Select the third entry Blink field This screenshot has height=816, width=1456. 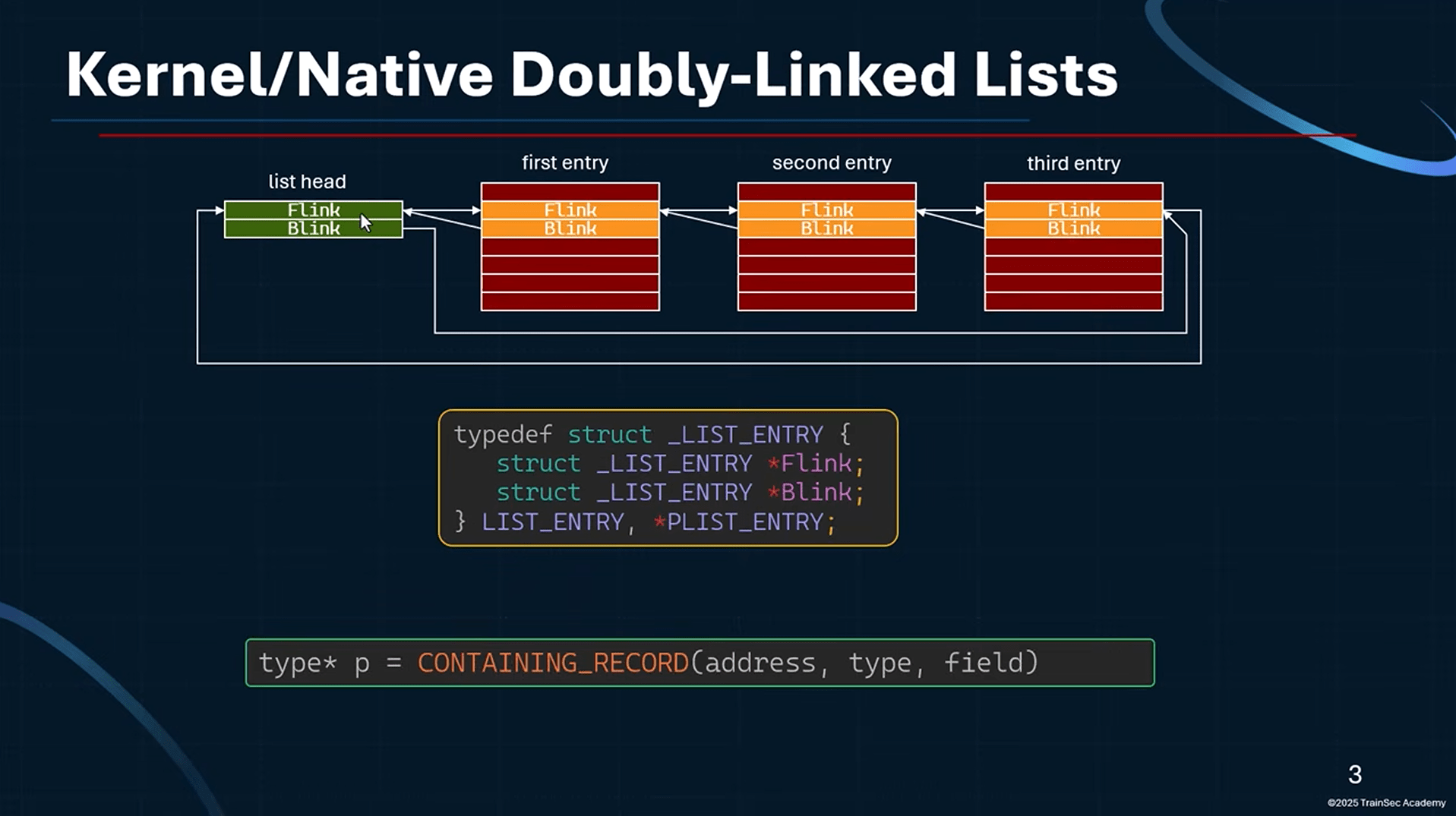[1072, 228]
